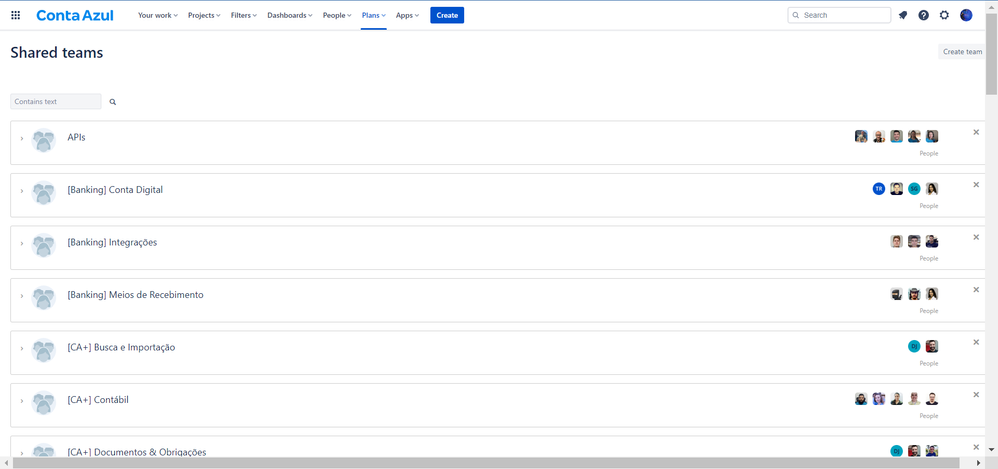Click first member avatar in Integrações row
Screen dimensions: 998x469
point(897,241)
